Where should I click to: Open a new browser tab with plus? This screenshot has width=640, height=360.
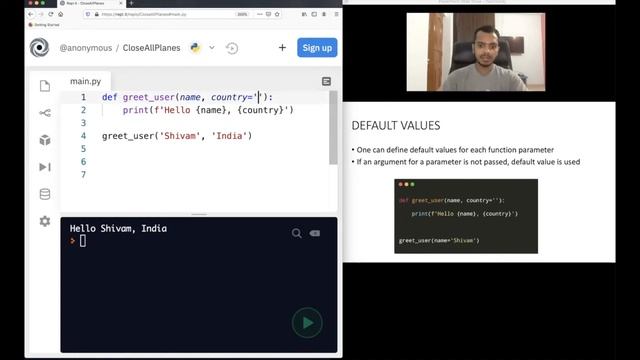131,3
